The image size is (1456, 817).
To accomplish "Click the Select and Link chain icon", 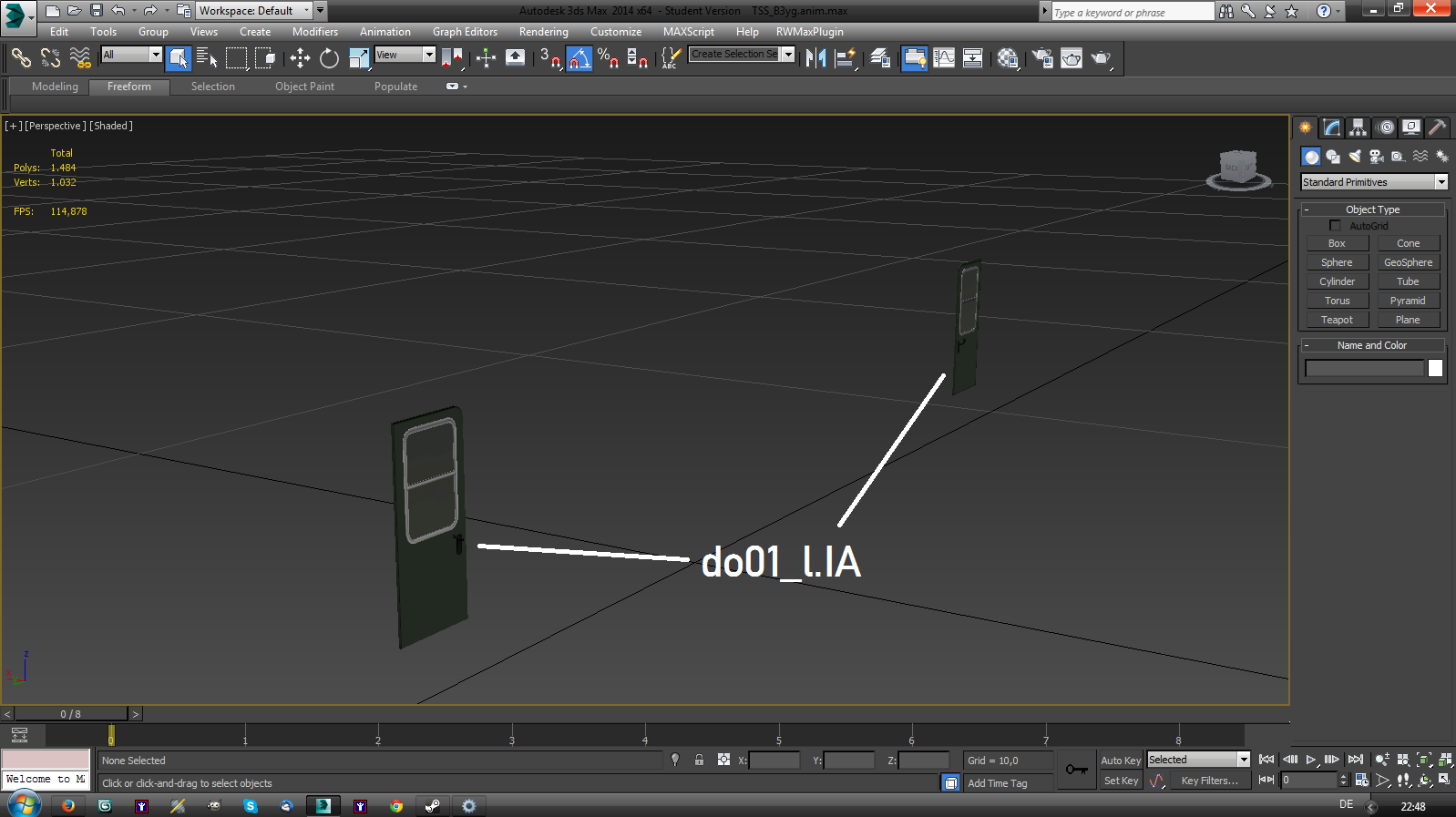I will click(x=20, y=58).
